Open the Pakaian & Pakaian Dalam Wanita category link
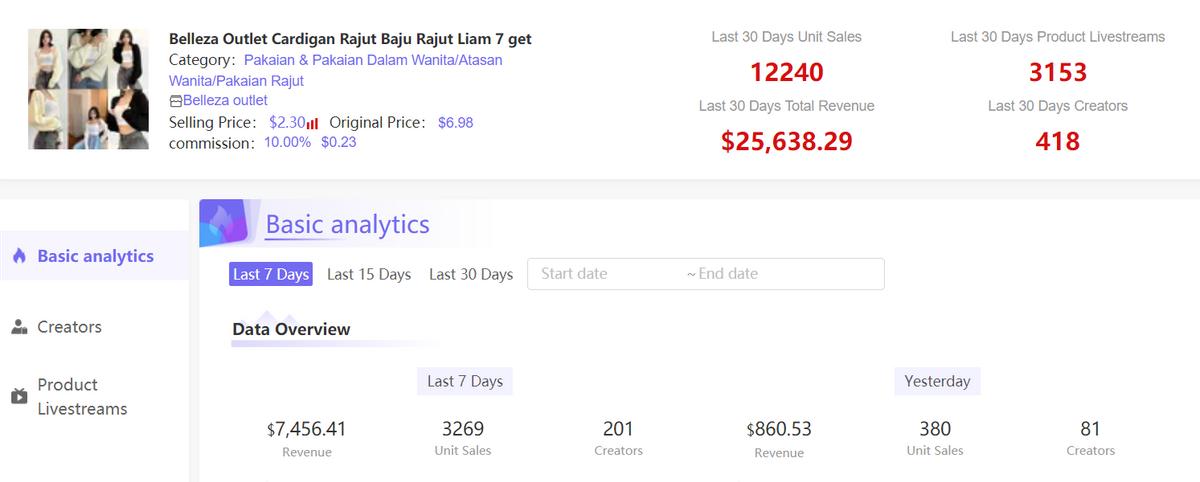Viewport: 1200px width, 482px height. (373, 60)
